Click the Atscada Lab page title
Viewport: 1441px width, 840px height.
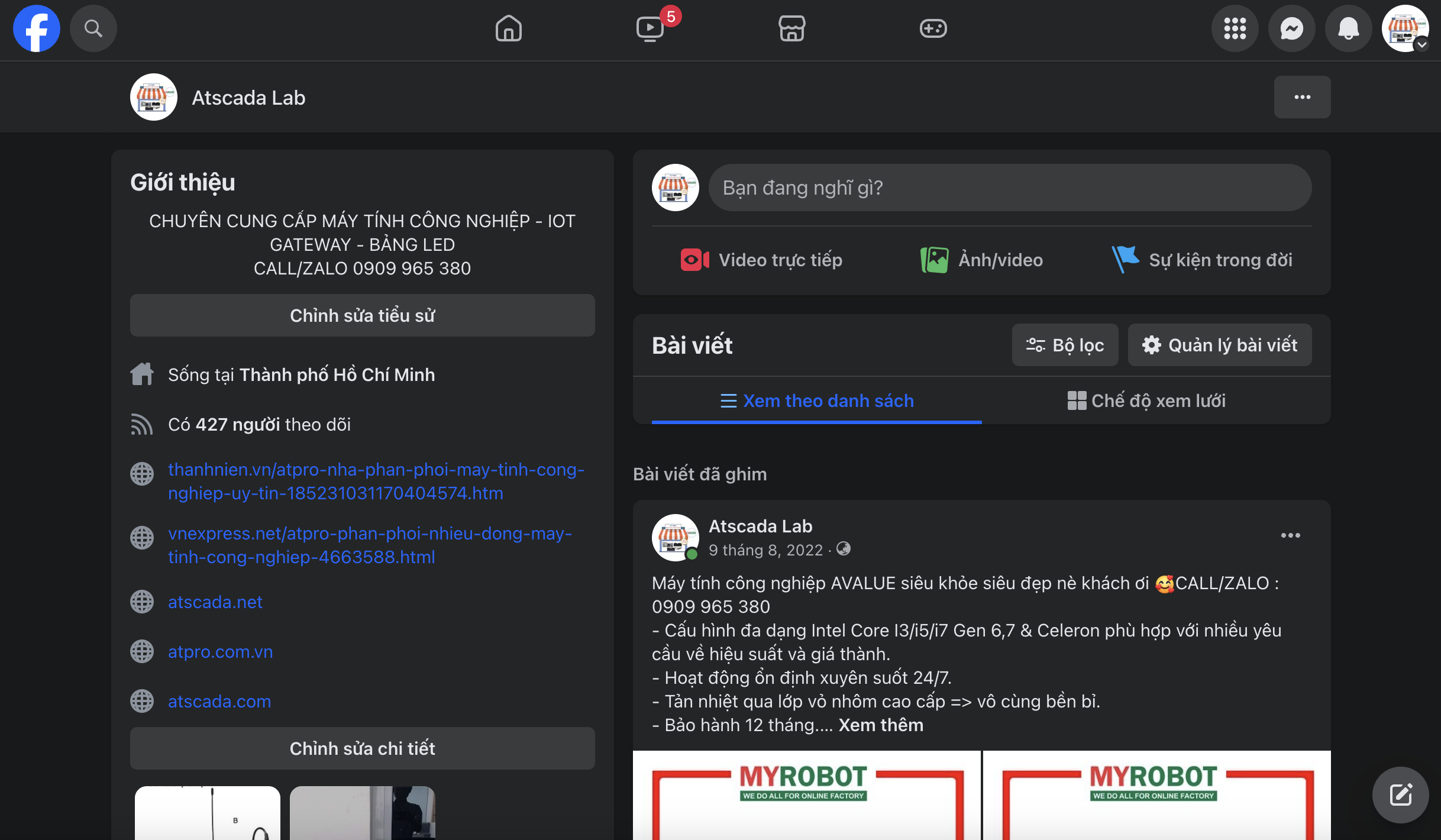click(x=248, y=98)
